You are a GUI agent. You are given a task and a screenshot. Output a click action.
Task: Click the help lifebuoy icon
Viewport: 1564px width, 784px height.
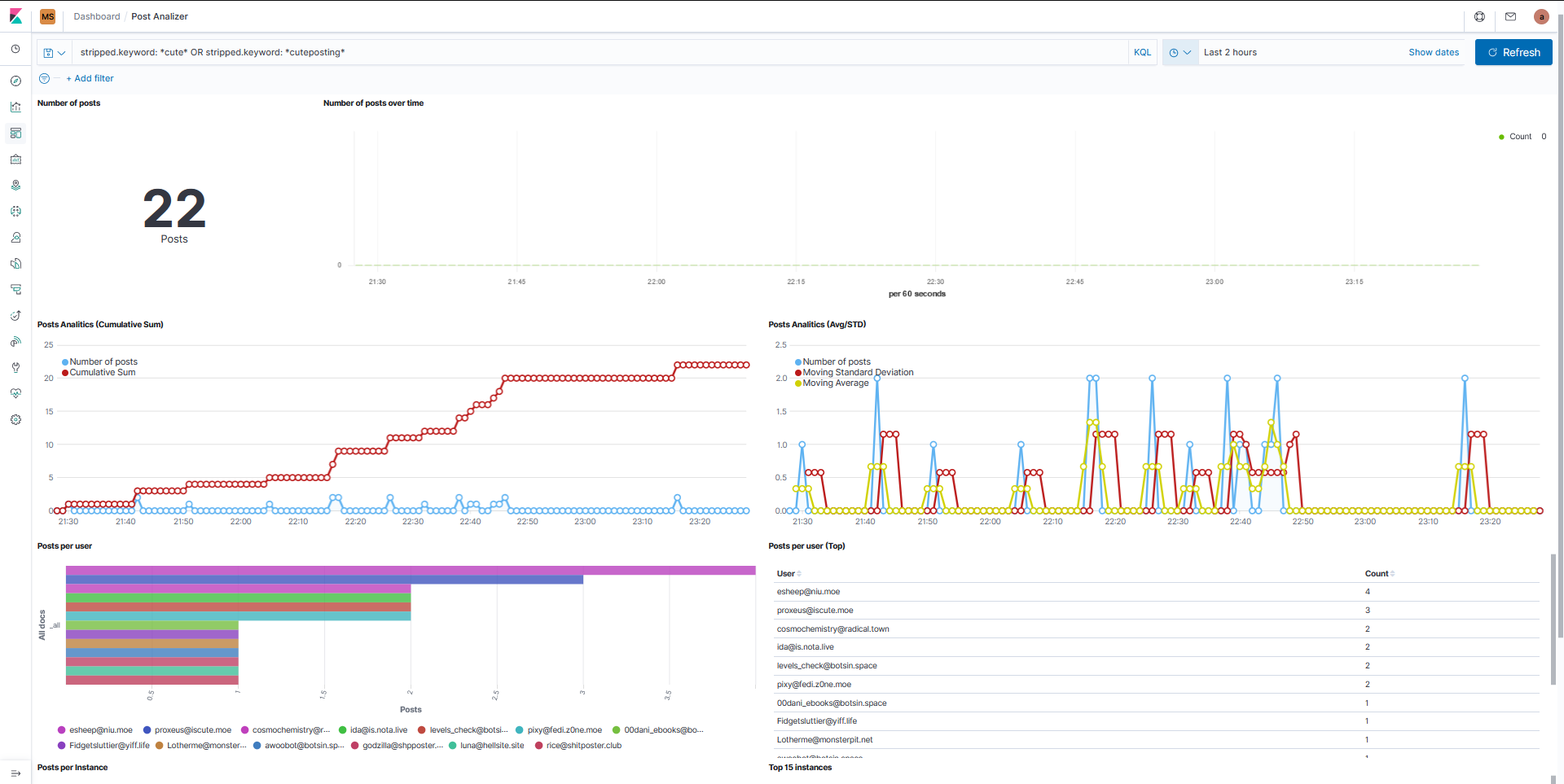tap(1479, 16)
